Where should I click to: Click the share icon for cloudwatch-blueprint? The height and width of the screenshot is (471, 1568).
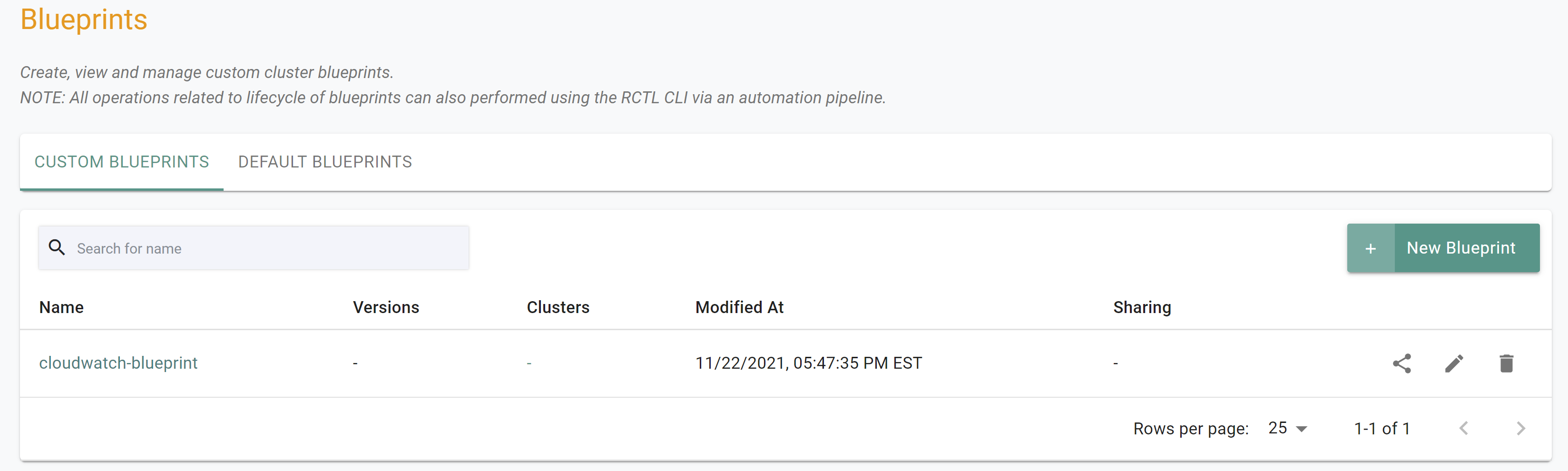click(1401, 363)
